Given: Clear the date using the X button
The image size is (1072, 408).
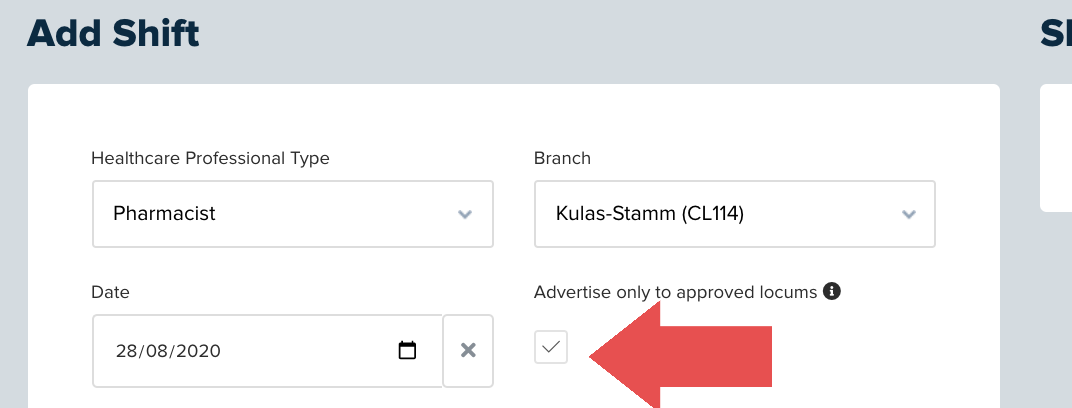Looking at the screenshot, I should [468, 351].
